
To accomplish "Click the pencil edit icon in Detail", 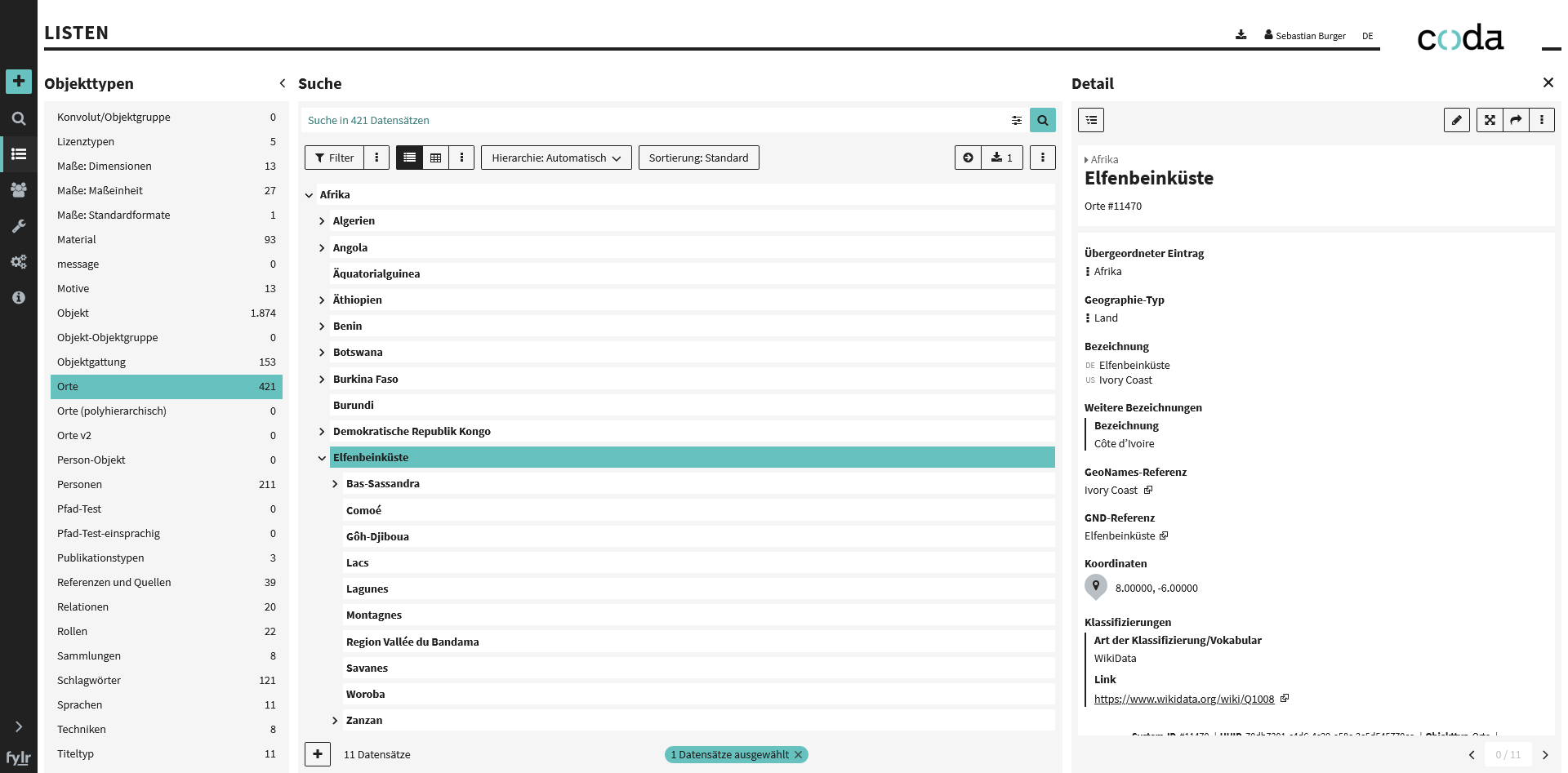I will (1456, 120).
